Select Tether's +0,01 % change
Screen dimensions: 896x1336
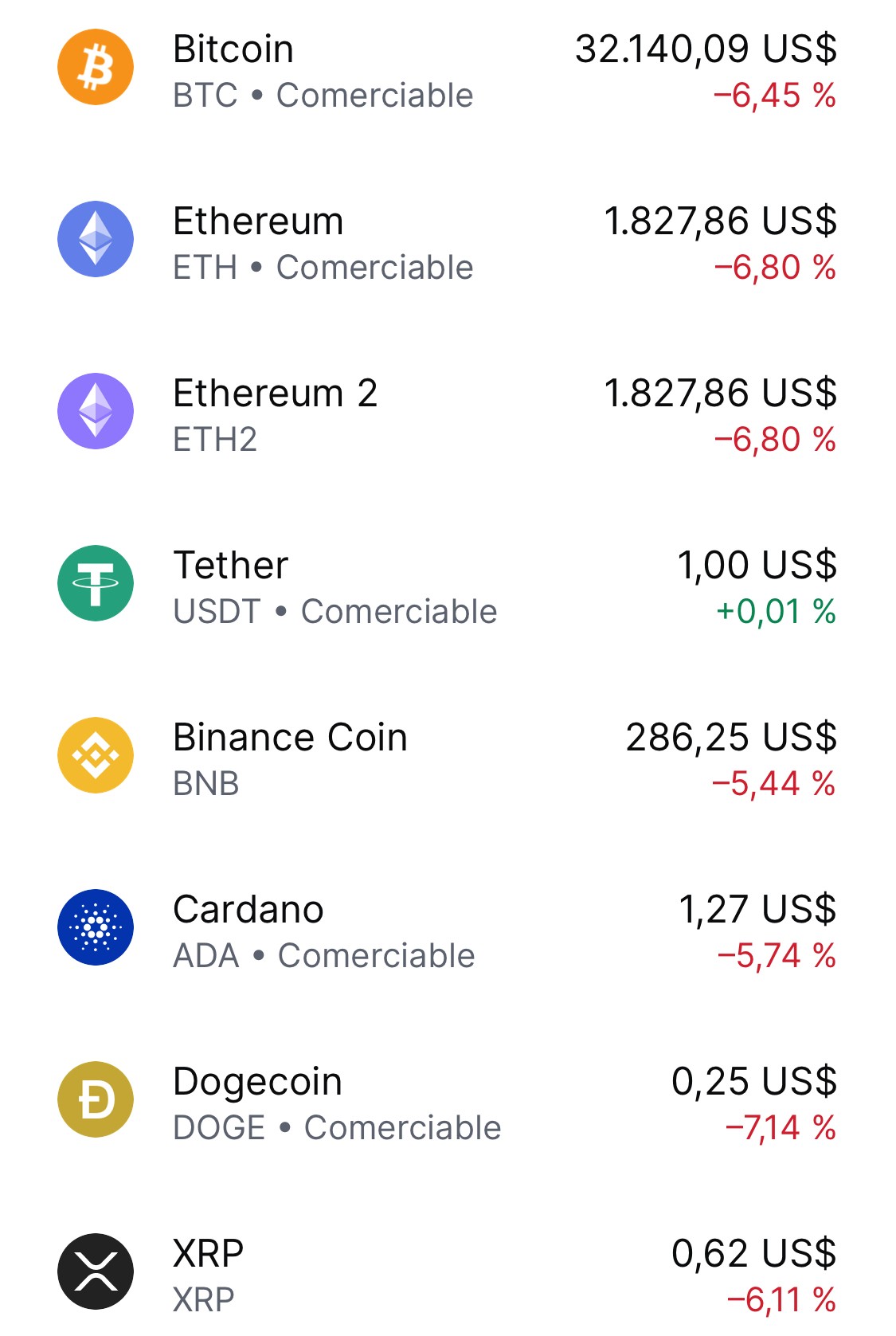[776, 612]
